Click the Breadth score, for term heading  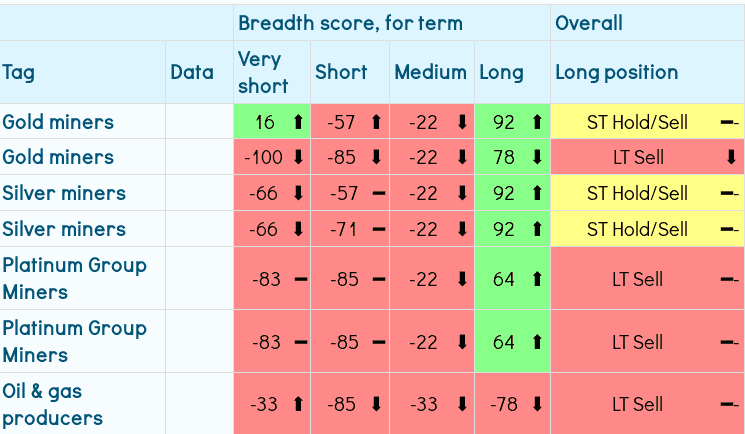(x=349, y=22)
